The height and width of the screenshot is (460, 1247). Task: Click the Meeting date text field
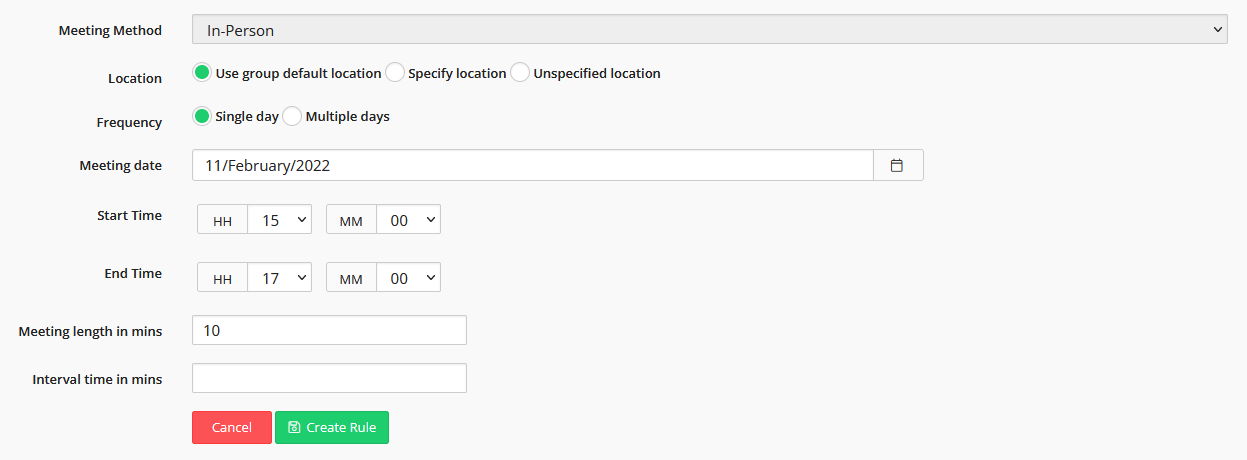pyautogui.click(x=532, y=166)
